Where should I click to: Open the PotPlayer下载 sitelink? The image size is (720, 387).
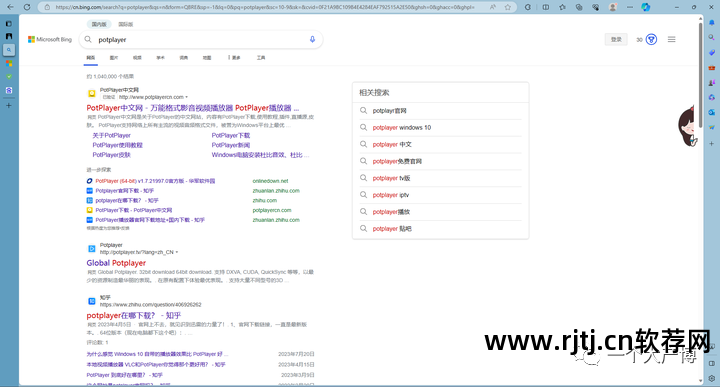[231, 135]
